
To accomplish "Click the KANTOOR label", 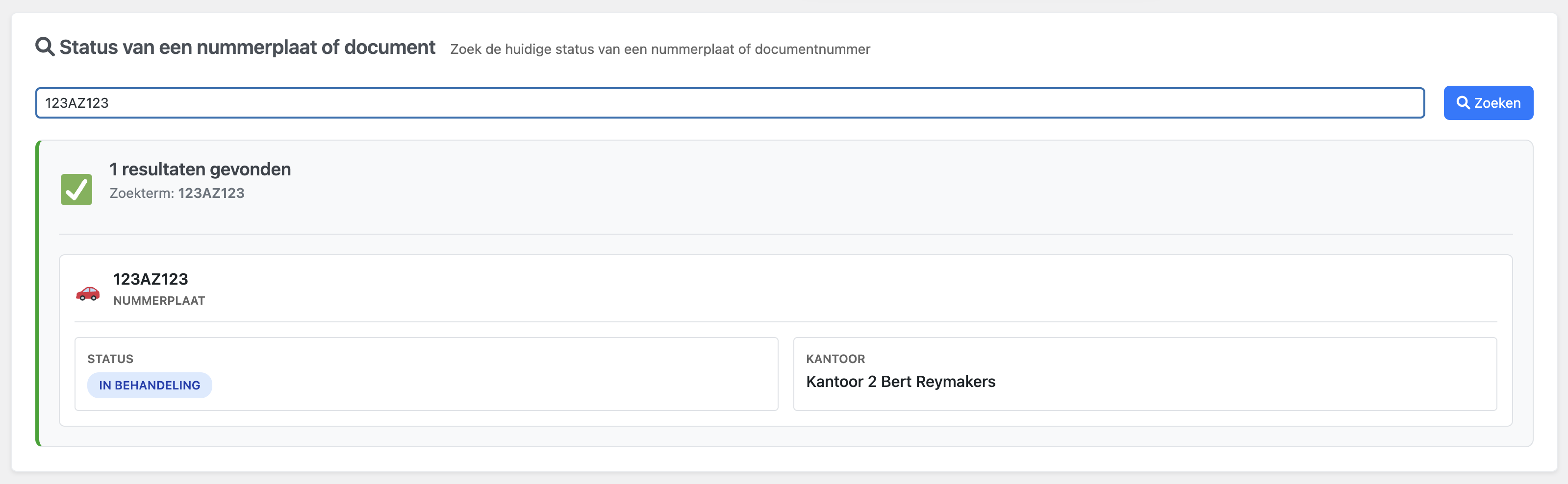I will click(x=835, y=359).
